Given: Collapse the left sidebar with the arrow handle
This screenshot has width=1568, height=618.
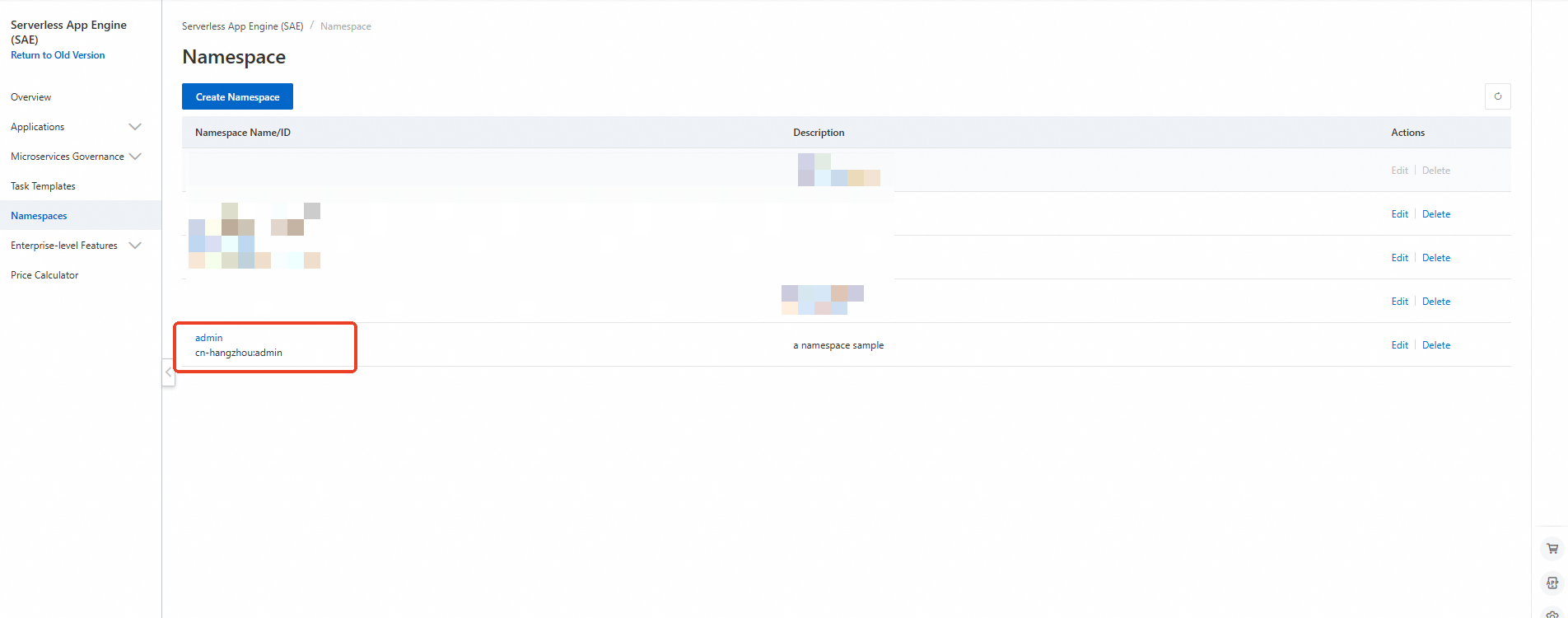Looking at the screenshot, I should click(x=168, y=372).
